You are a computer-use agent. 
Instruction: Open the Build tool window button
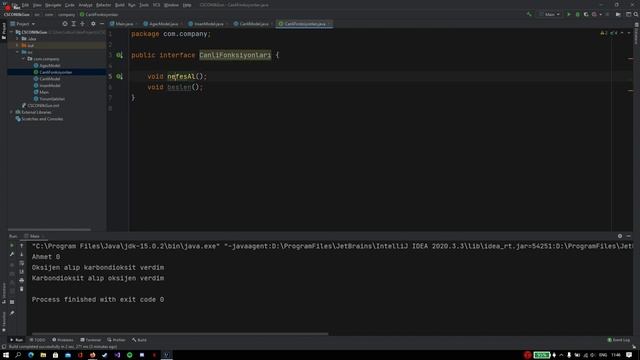click(x=139, y=340)
